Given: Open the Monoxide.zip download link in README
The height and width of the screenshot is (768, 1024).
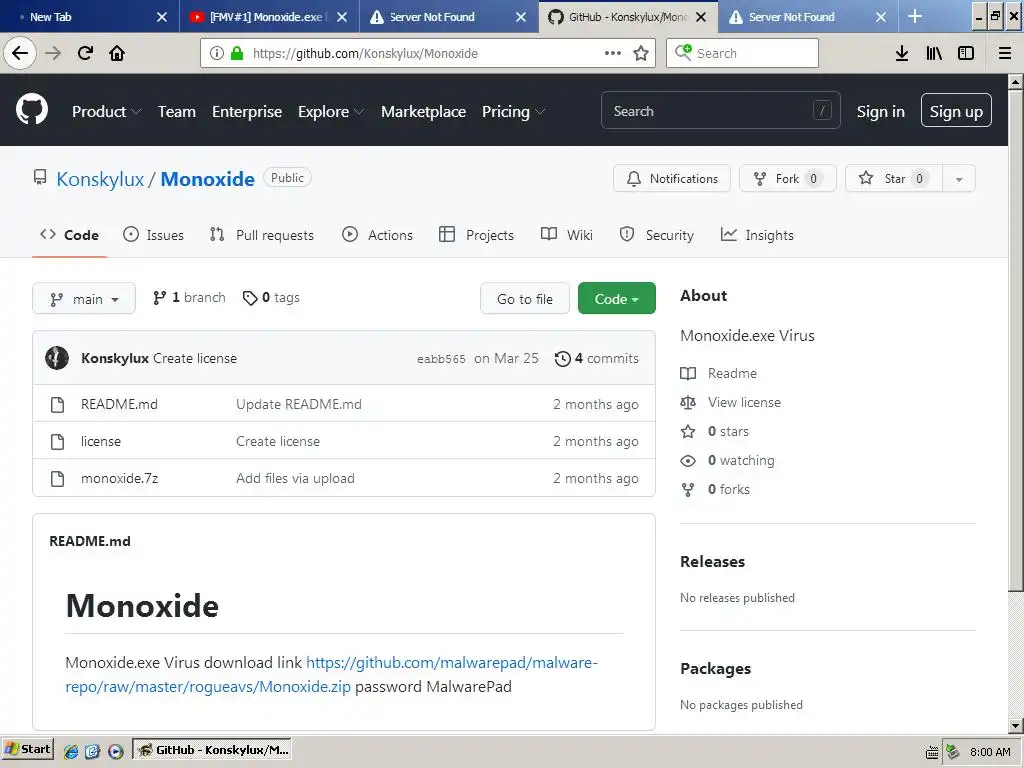Looking at the screenshot, I should point(331,675).
